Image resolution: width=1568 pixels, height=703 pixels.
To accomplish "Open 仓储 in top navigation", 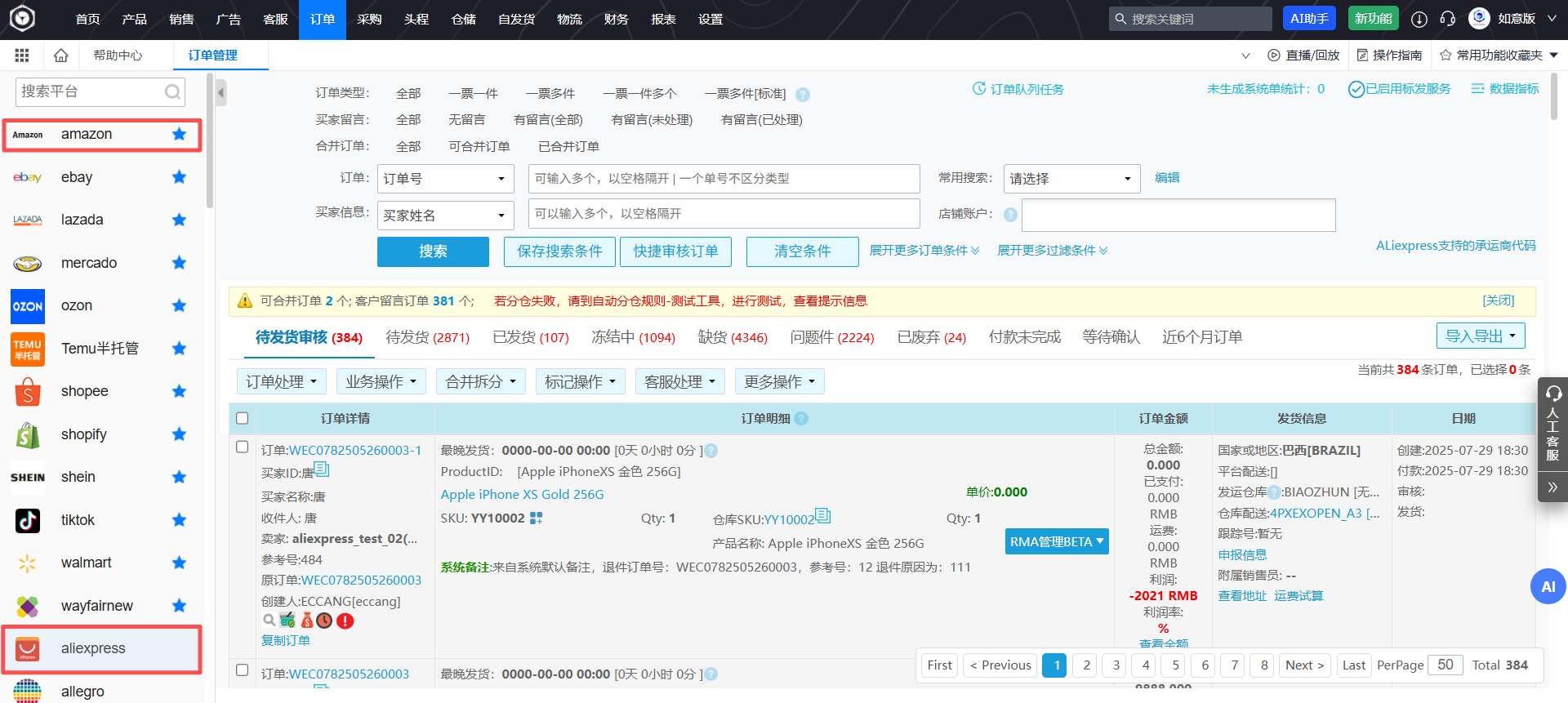I will click(464, 19).
